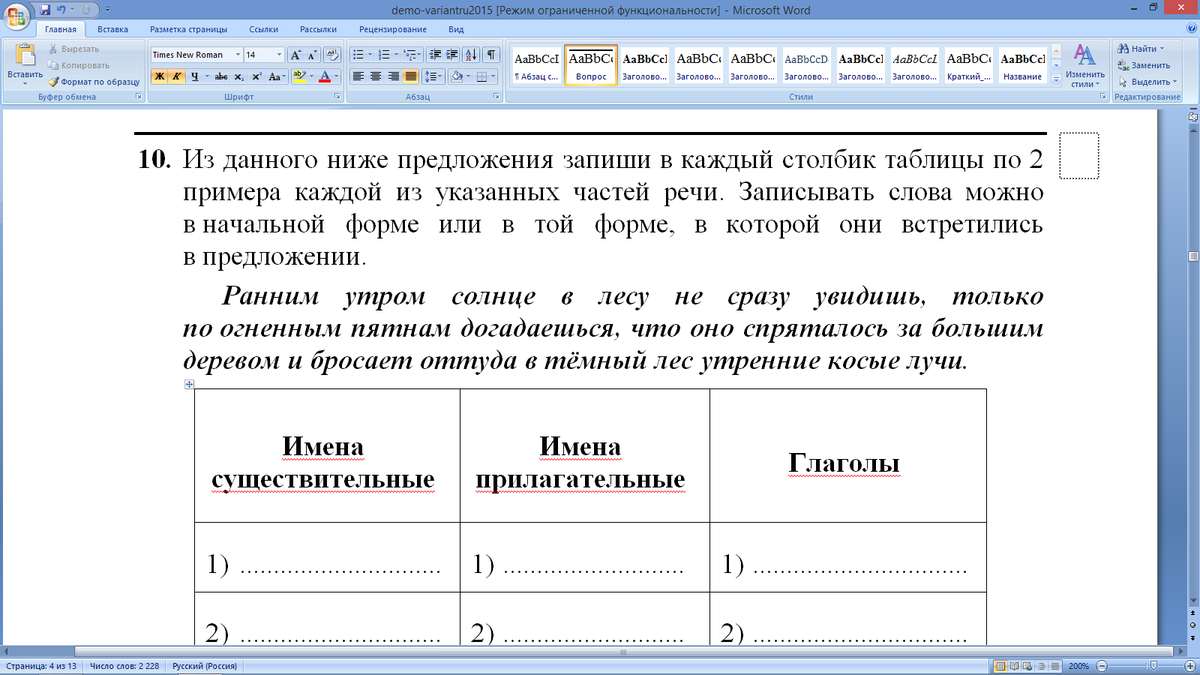Open the Абзац paragraph dialog launcher
This screenshot has height=675, width=1200.
tap(497, 97)
